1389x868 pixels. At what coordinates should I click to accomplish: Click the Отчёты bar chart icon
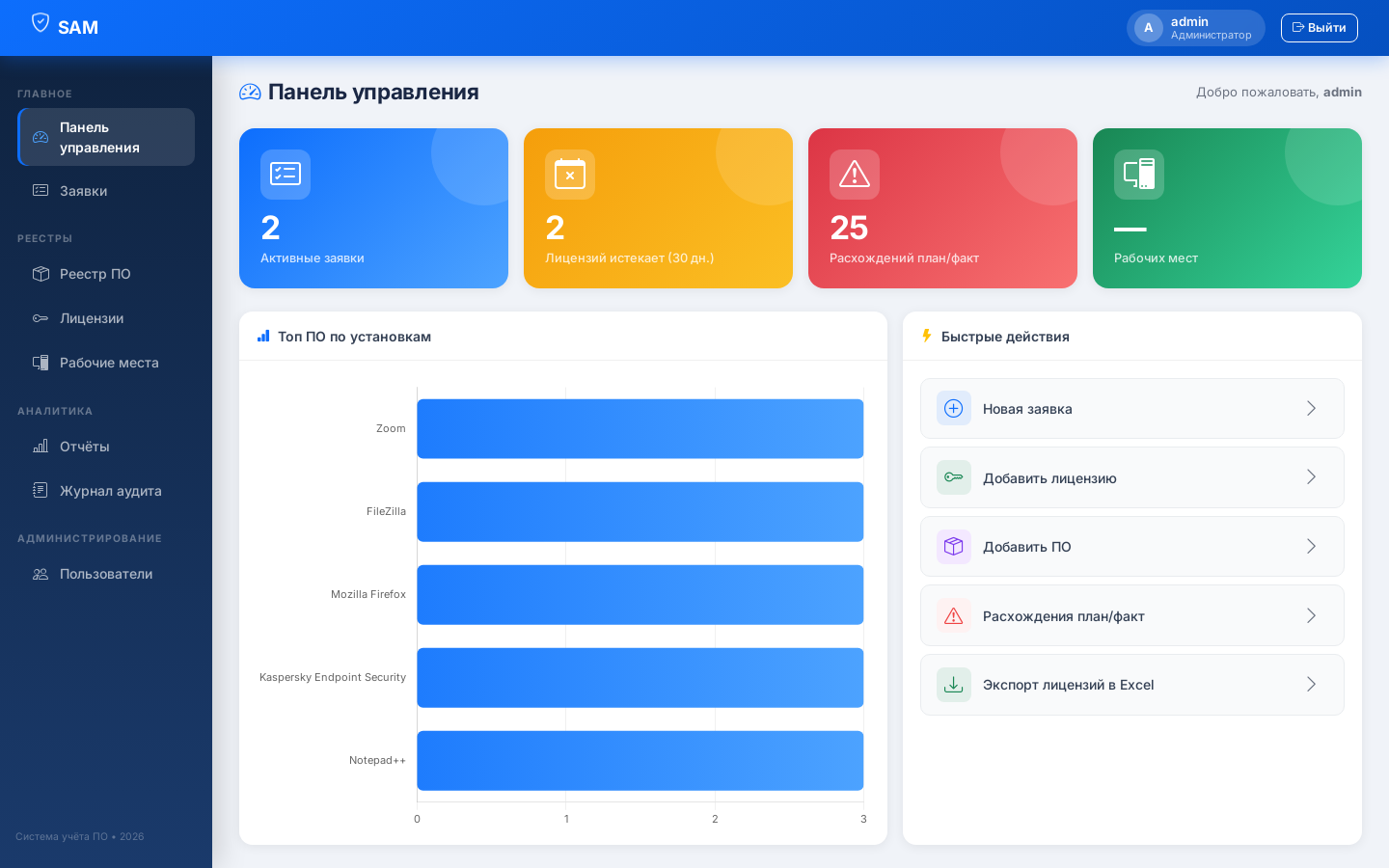pyautogui.click(x=41, y=447)
